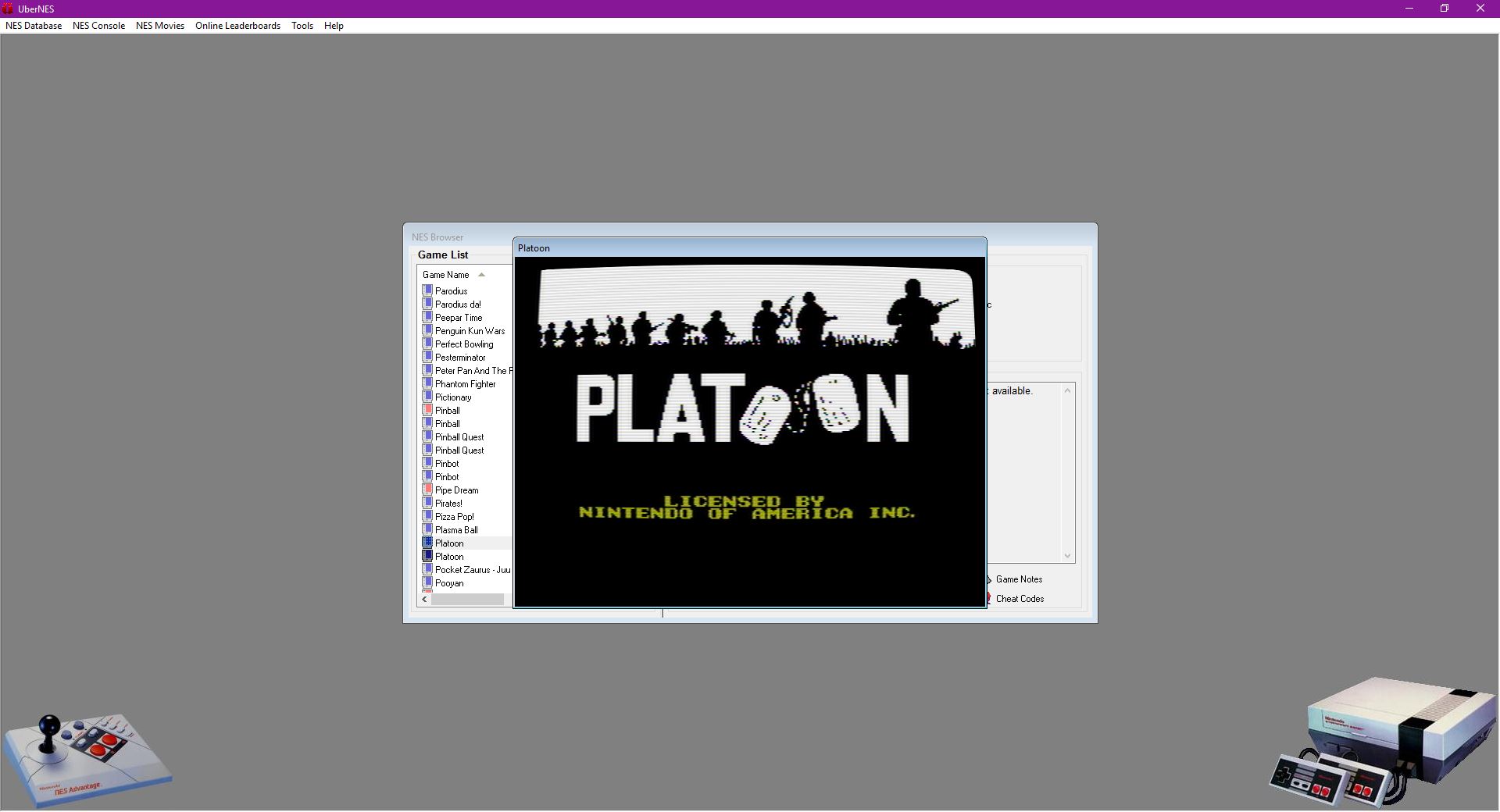This screenshot has width=1500, height=812.
Task: Click the game list horizontal scrollbar thumb
Action: (467, 600)
